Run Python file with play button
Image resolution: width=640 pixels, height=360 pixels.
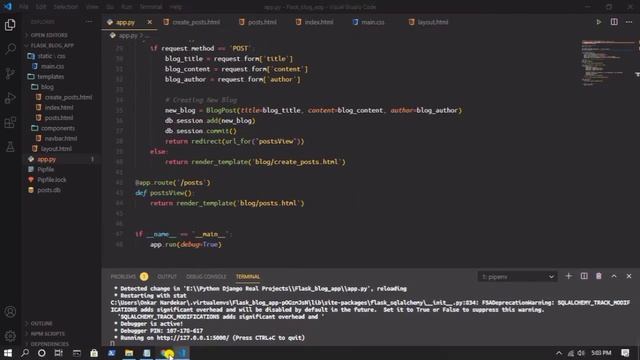click(x=598, y=22)
